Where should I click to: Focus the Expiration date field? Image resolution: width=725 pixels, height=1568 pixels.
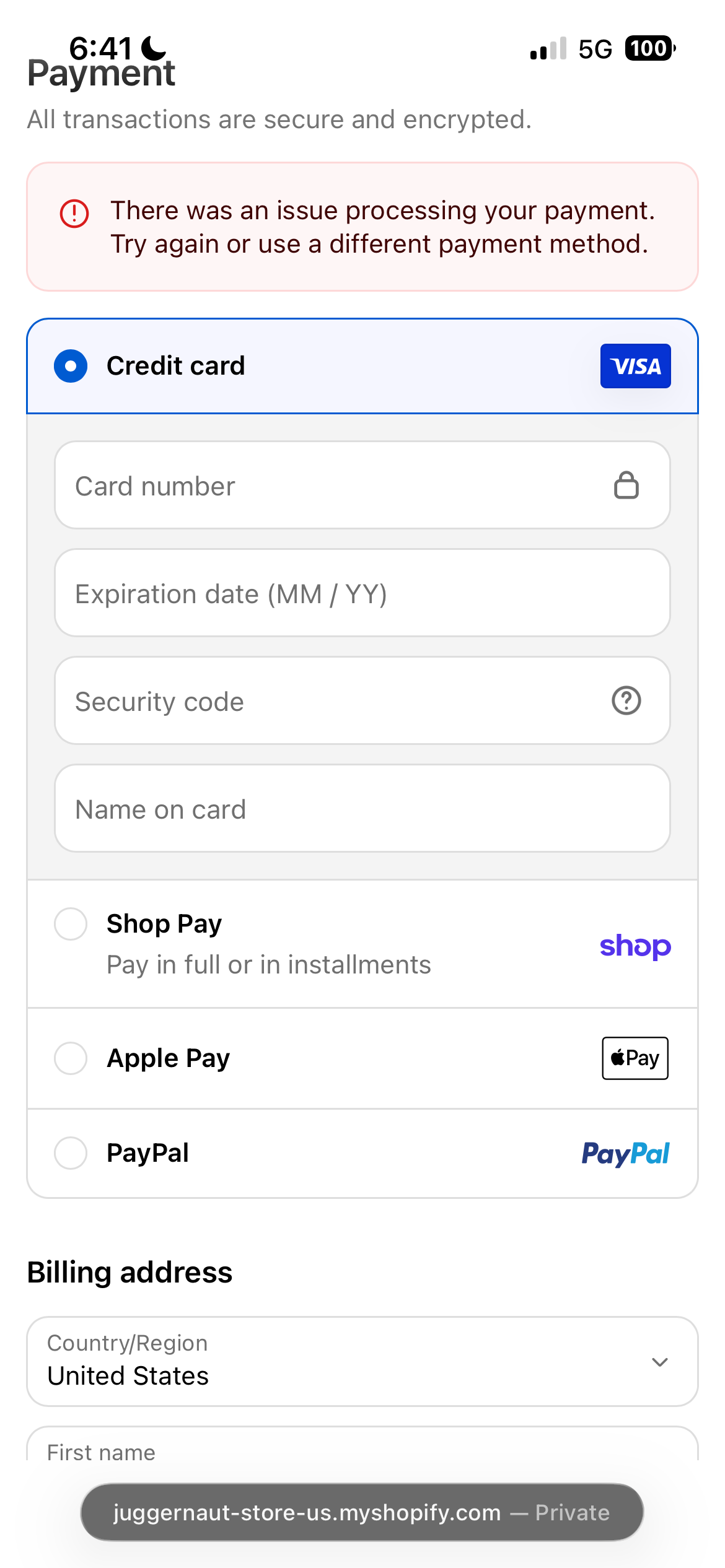[x=362, y=593]
